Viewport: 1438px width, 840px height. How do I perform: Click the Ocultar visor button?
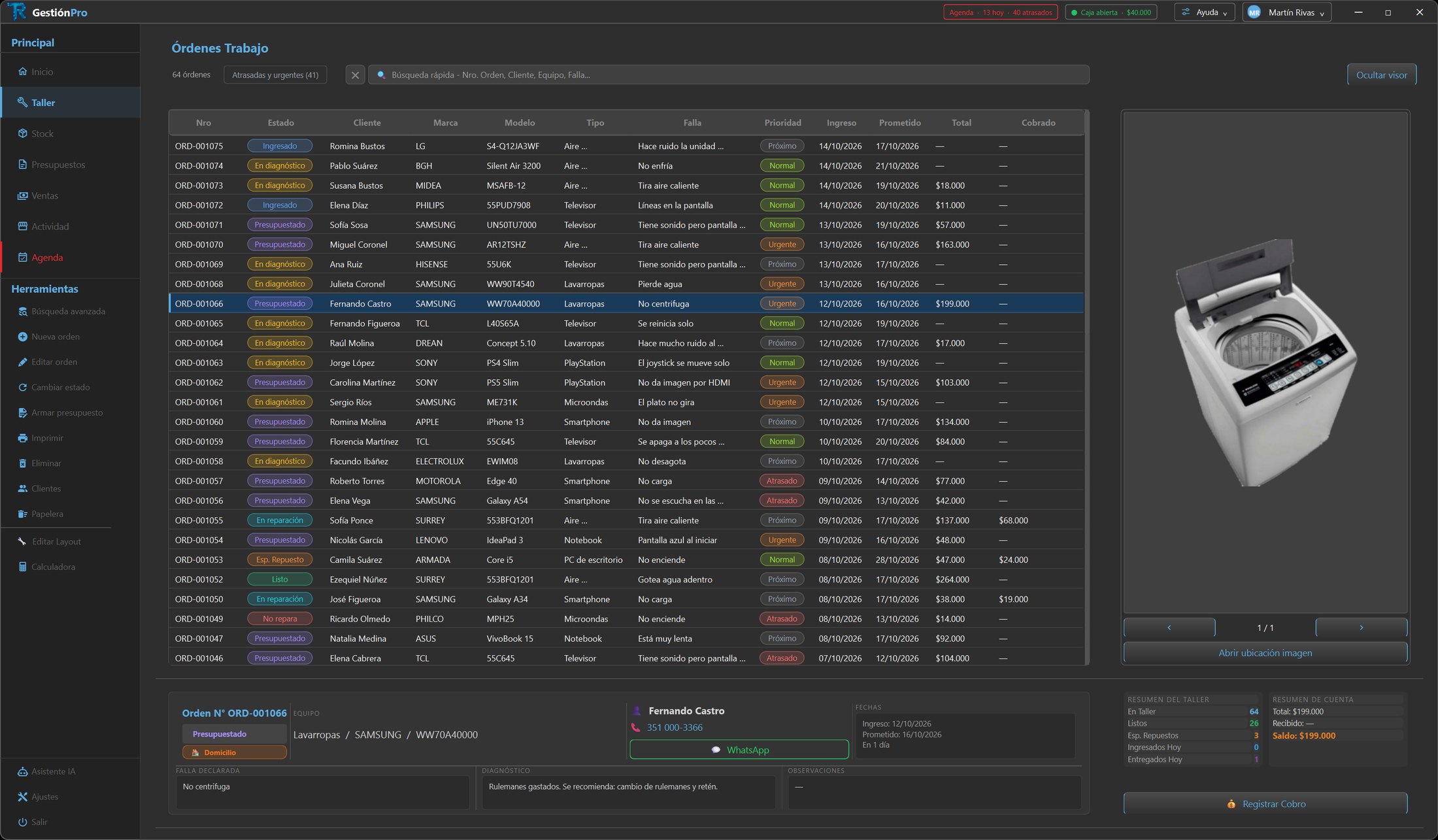[1381, 75]
